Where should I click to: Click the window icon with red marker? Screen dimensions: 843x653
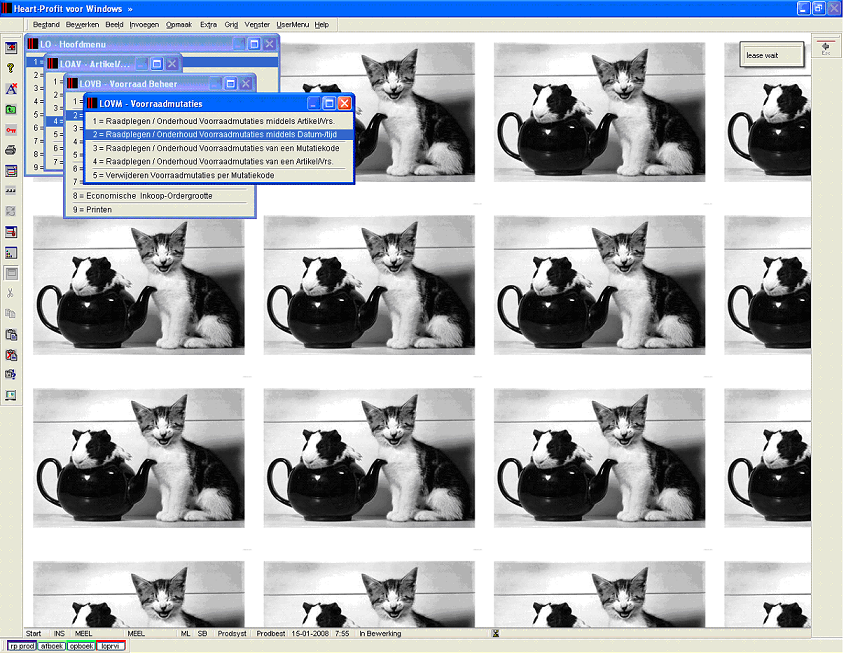coord(11,232)
